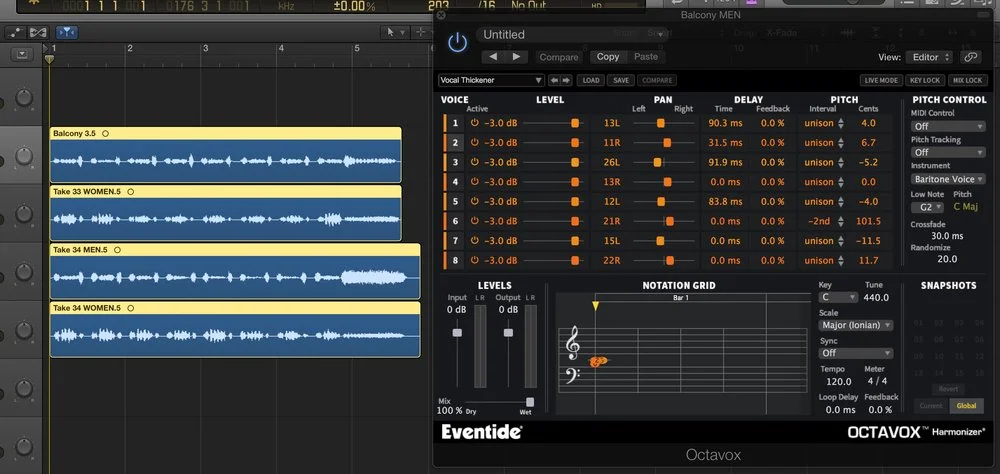
Task: Click the Copy button in plugin header
Action: (608, 57)
